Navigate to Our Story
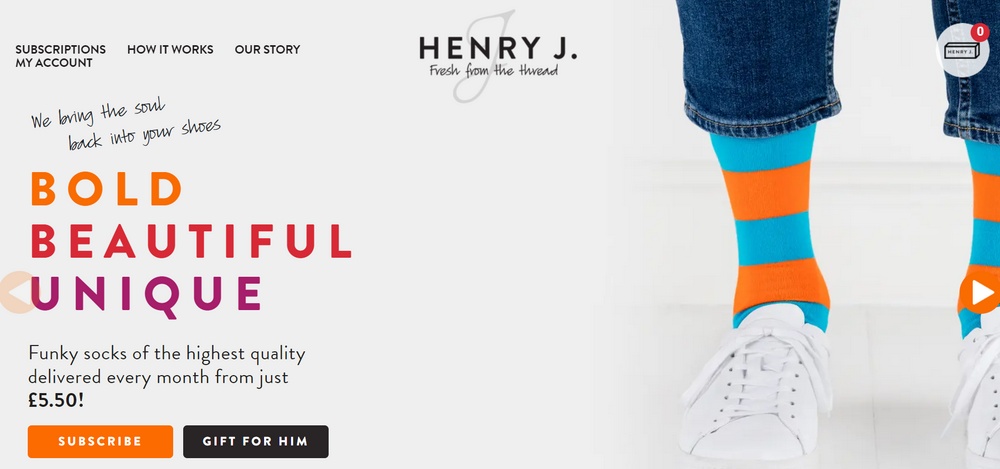Image resolution: width=1000 pixels, height=469 pixels. click(267, 49)
